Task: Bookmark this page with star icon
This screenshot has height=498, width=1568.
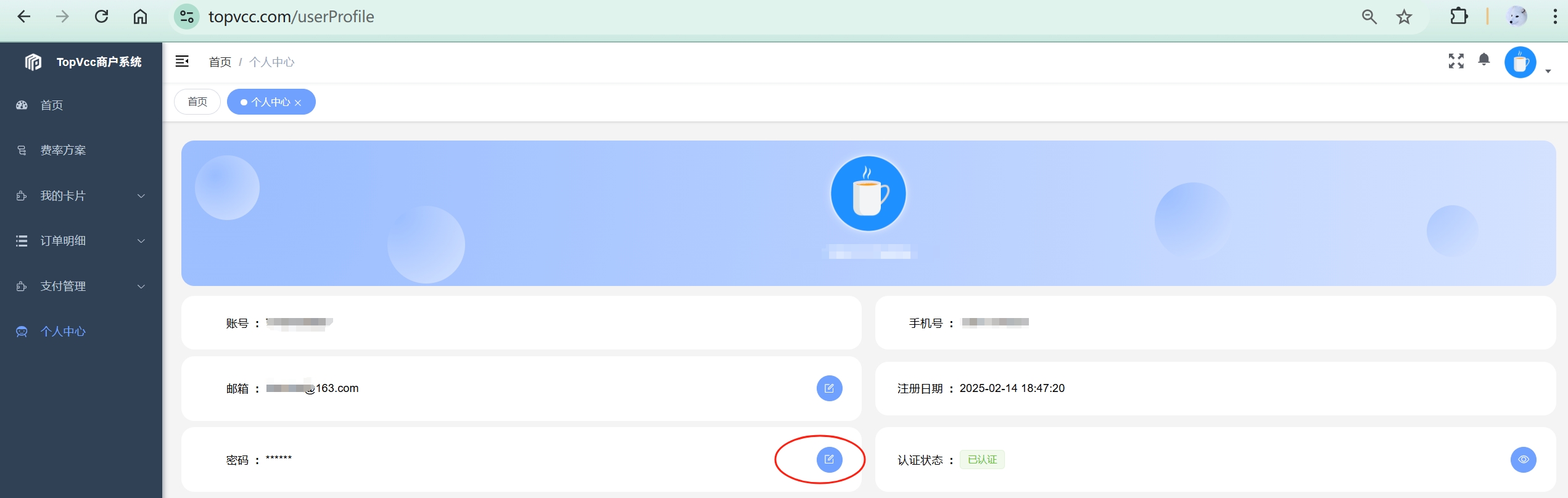Action: click(1404, 17)
